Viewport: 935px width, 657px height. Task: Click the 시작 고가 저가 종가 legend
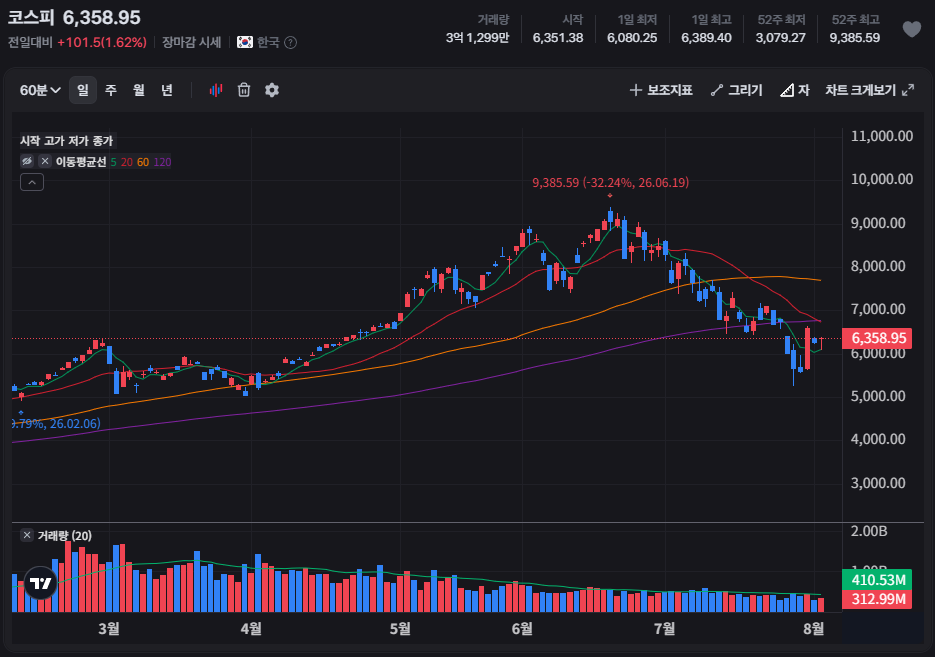[66, 141]
